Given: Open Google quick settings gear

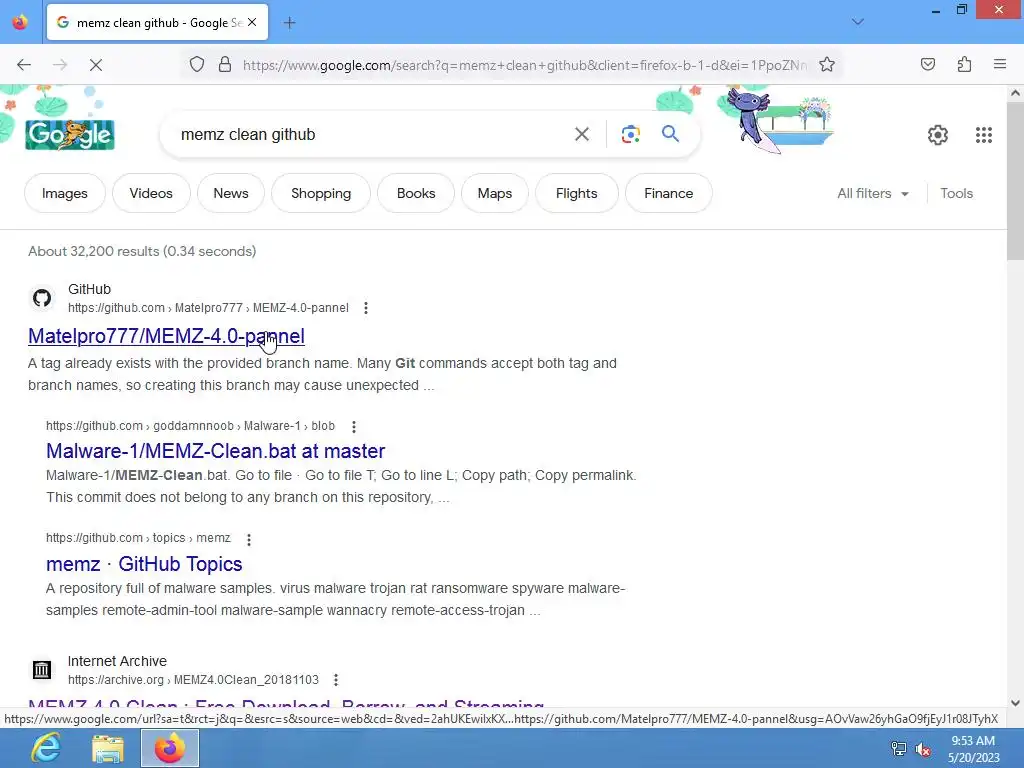Looking at the screenshot, I should click(x=937, y=135).
